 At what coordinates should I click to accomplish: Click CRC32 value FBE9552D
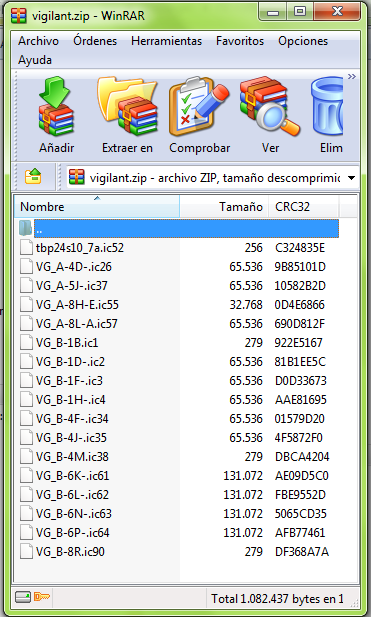(x=300, y=495)
